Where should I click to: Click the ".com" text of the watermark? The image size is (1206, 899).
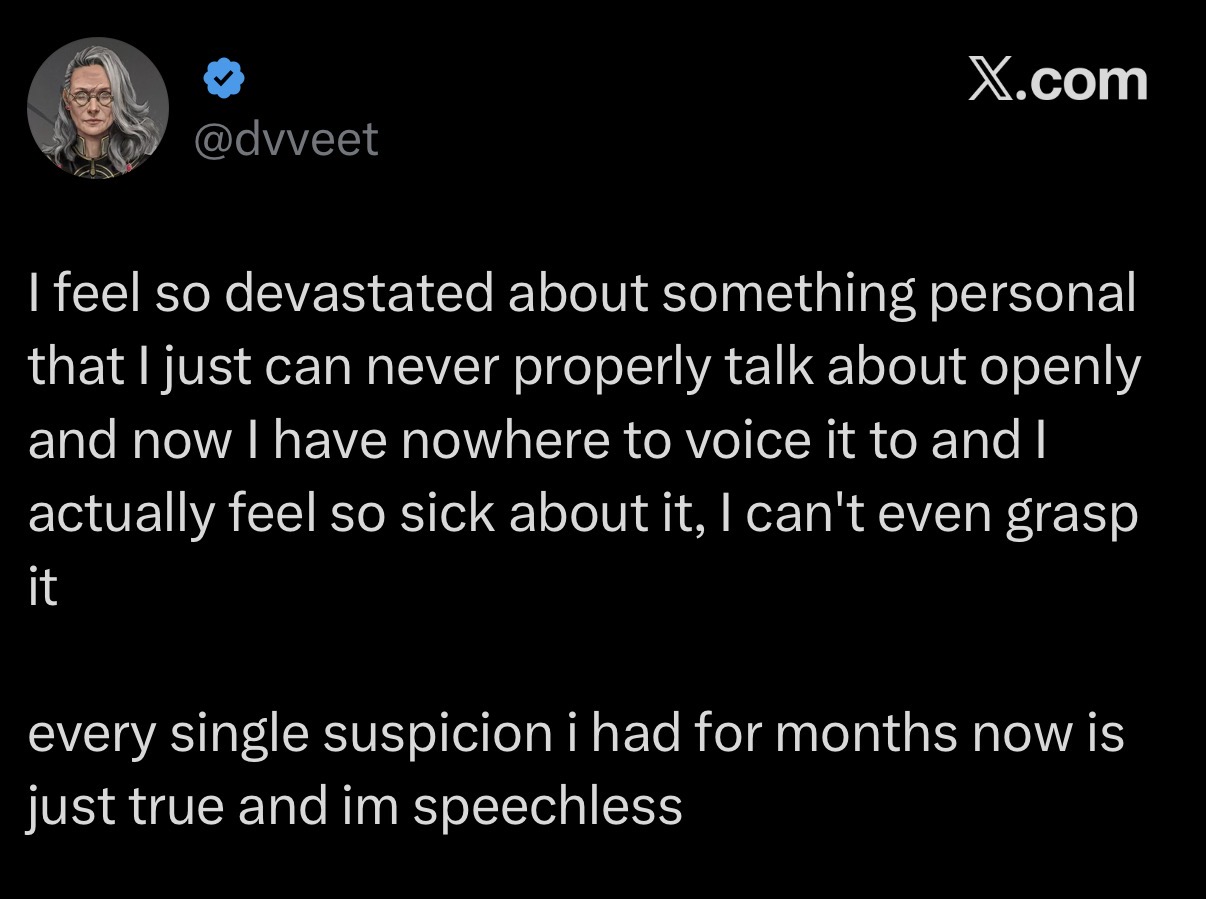point(1083,81)
